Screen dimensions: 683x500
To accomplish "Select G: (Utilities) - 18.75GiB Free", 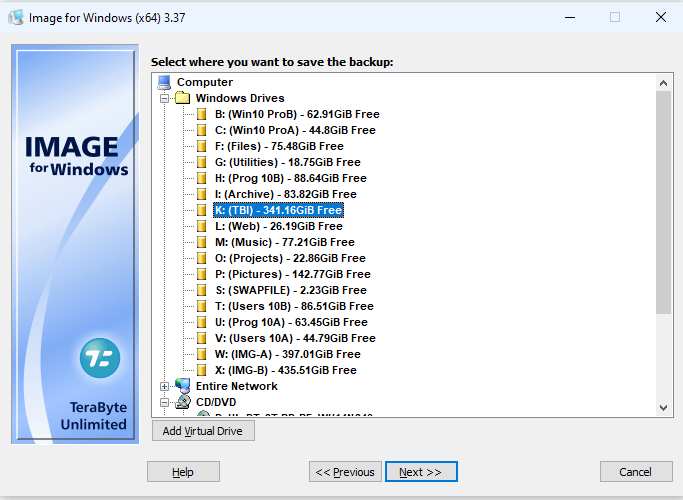I will (287, 162).
